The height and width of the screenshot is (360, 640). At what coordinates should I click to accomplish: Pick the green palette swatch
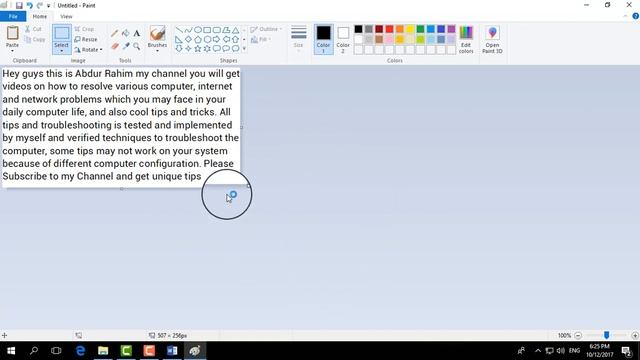click(420, 29)
